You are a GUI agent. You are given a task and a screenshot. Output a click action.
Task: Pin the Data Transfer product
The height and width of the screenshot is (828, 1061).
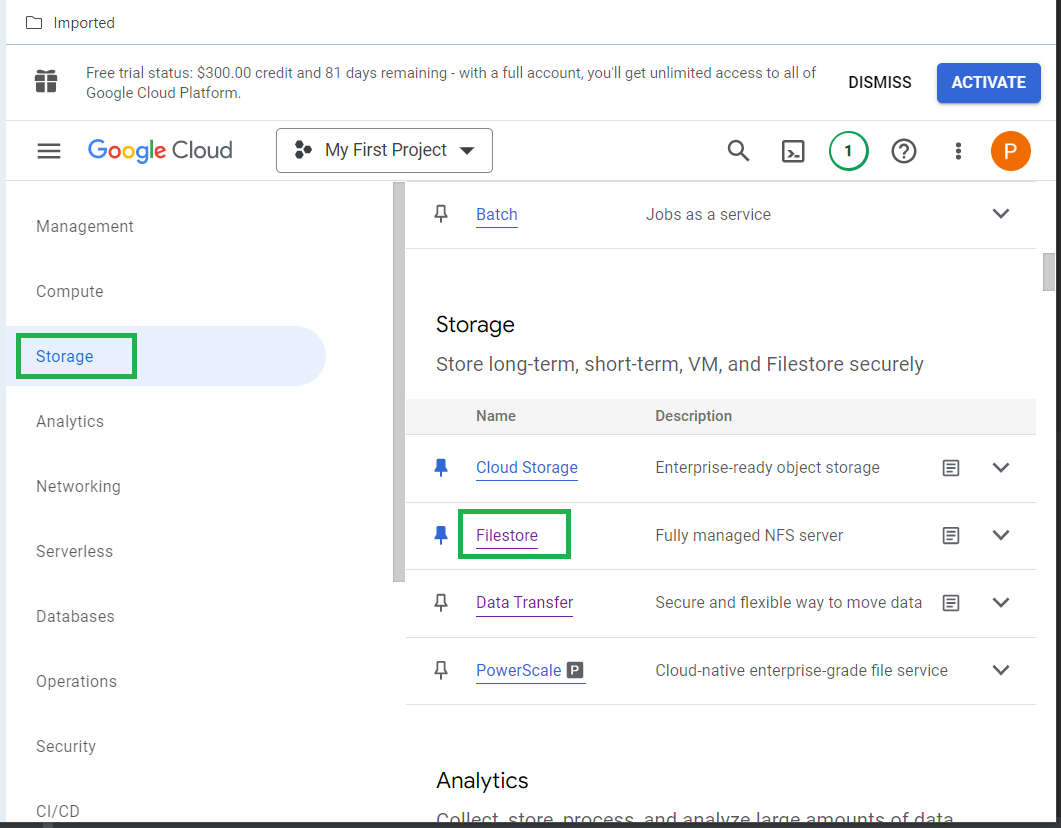click(441, 602)
